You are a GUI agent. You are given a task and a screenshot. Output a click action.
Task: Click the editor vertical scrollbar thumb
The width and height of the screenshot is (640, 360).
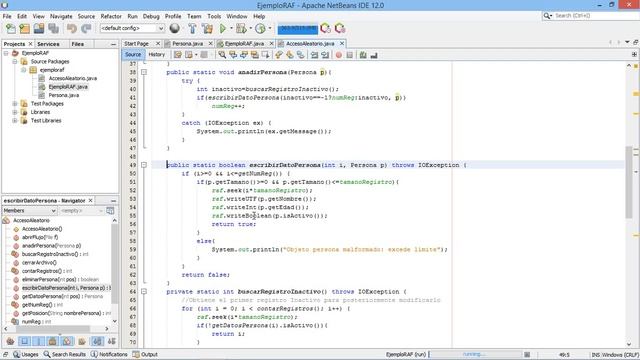click(x=629, y=181)
